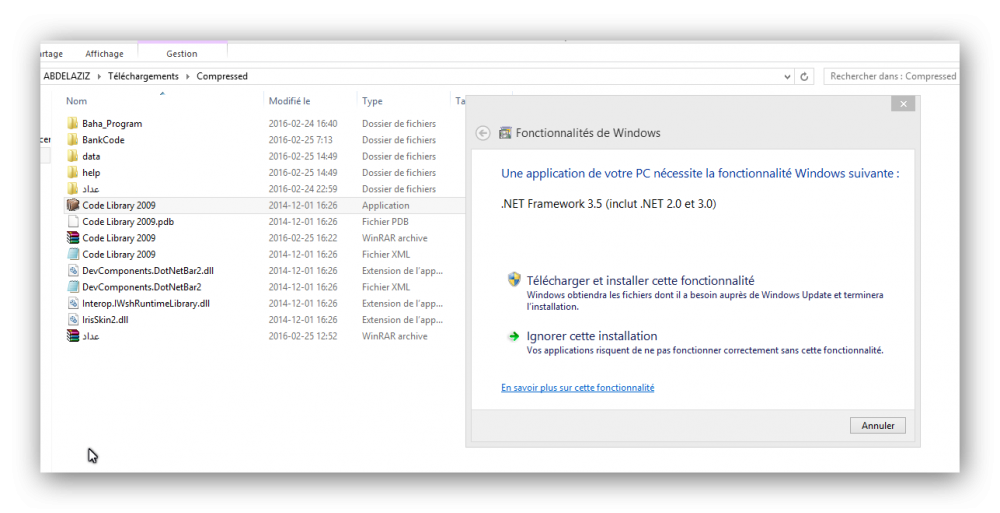Click the Code Library 2009 application icon
Screen dimensions: 1000x513
point(73,205)
